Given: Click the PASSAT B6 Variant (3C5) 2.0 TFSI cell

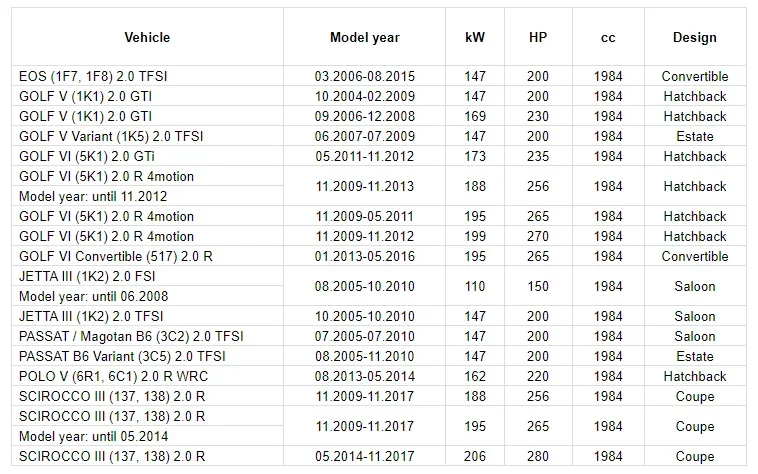Looking at the screenshot, I should point(147,356).
